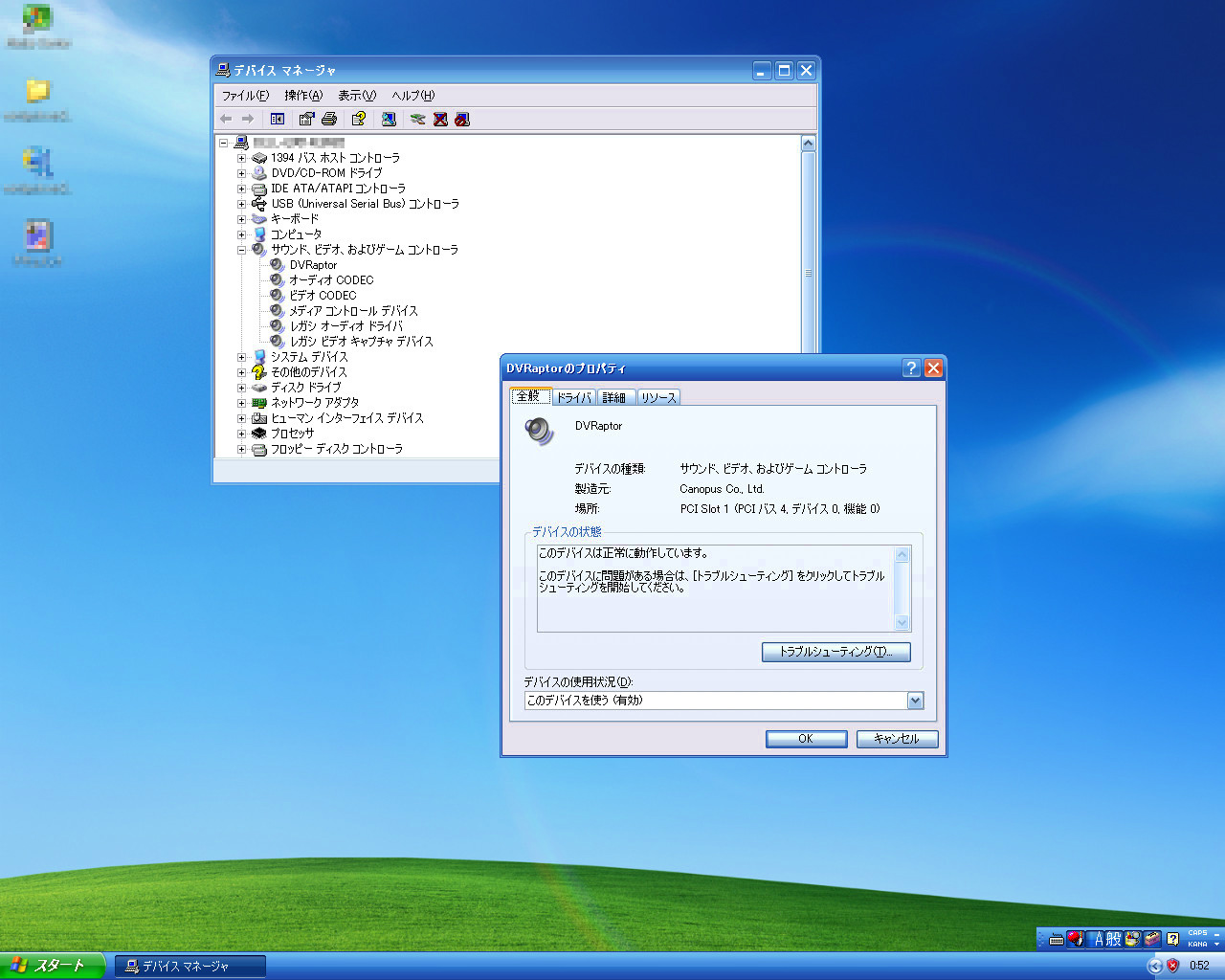The width and height of the screenshot is (1225, 980).
Task: Expand the キーボード node
Action: click(x=241, y=219)
